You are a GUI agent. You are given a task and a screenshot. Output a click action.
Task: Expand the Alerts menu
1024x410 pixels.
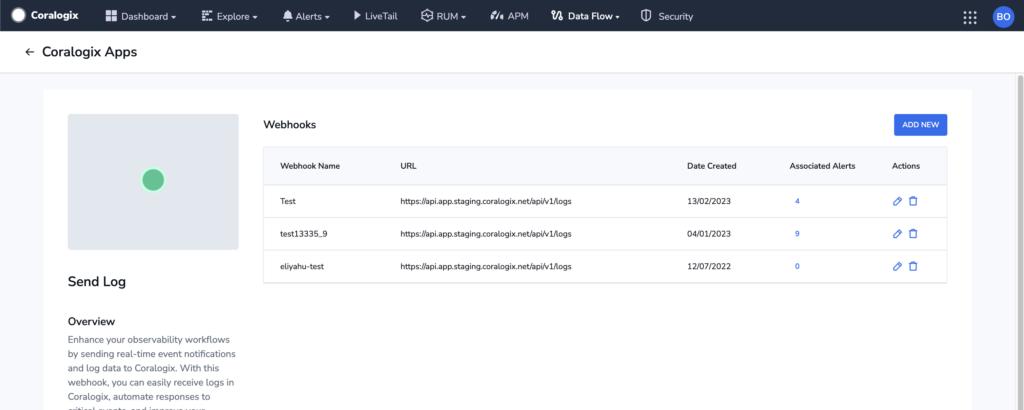point(306,16)
